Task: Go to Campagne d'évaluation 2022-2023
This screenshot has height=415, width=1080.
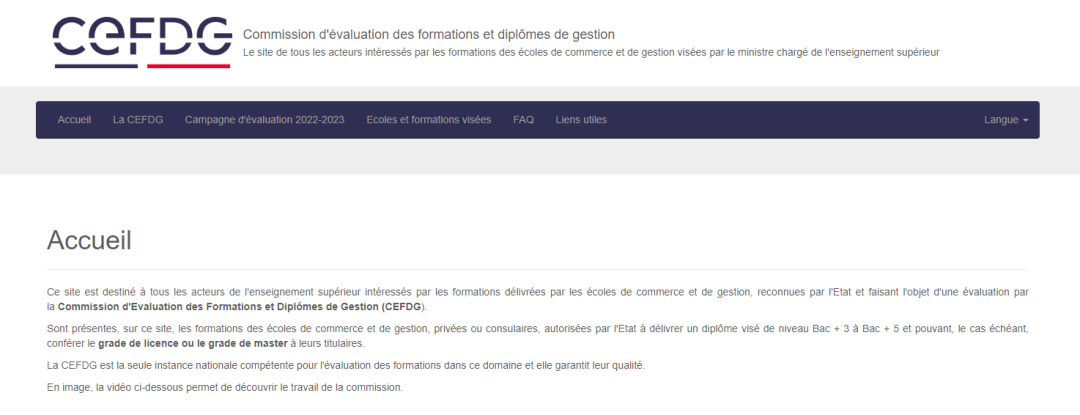Action: pyautogui.click(x=264, y=120)
